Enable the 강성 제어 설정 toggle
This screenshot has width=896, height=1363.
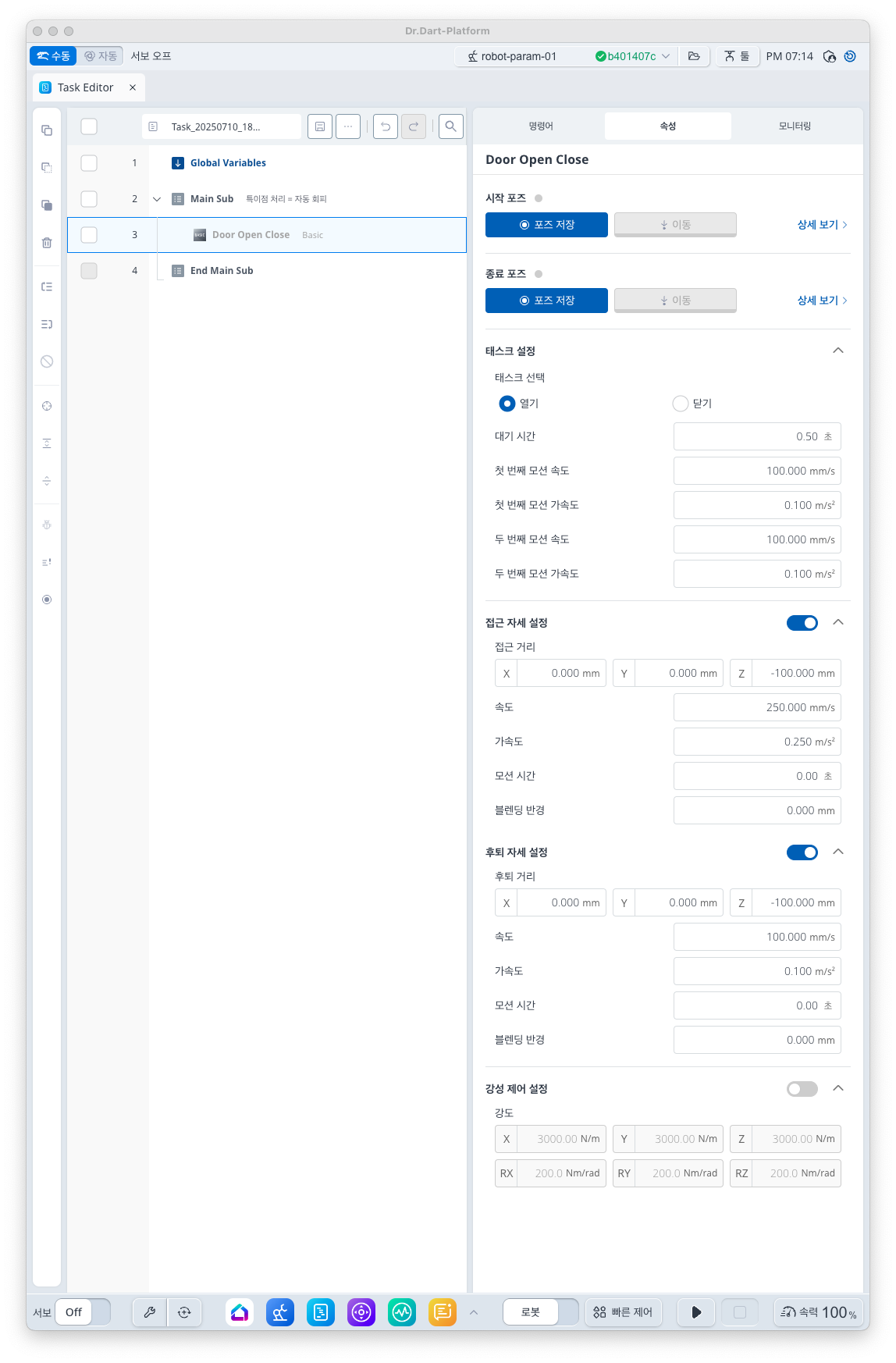point(802,1089)
